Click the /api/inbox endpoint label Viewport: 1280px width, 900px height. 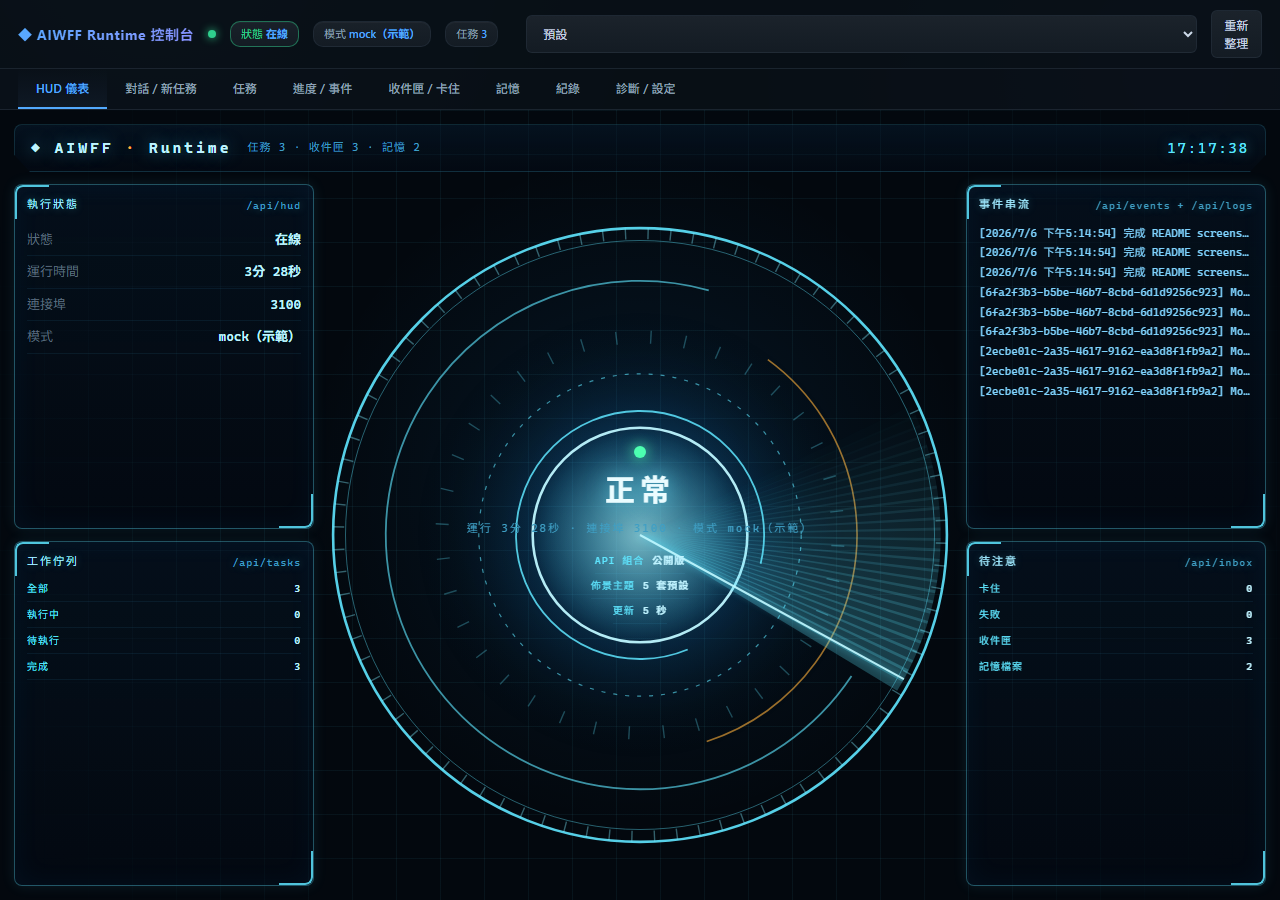(1219, 563)
